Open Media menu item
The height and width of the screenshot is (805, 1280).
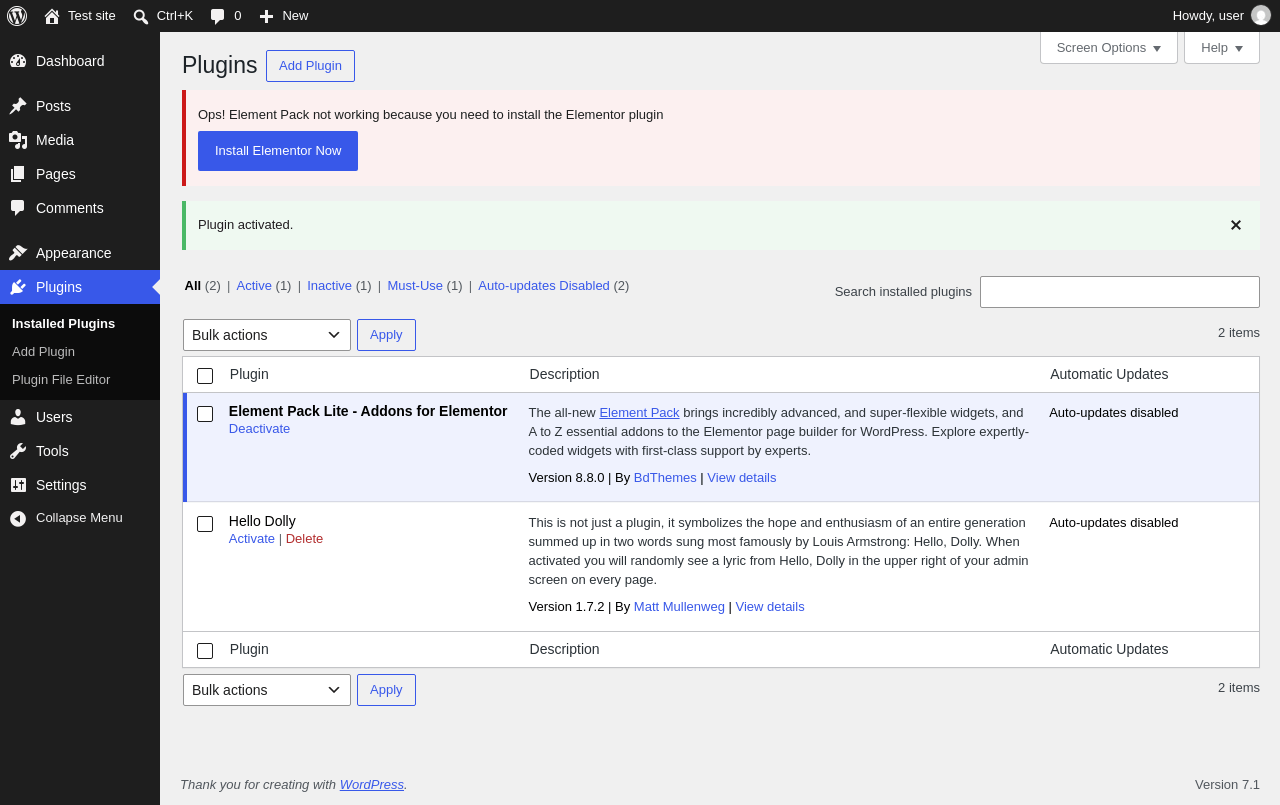(x=80, y=140)
